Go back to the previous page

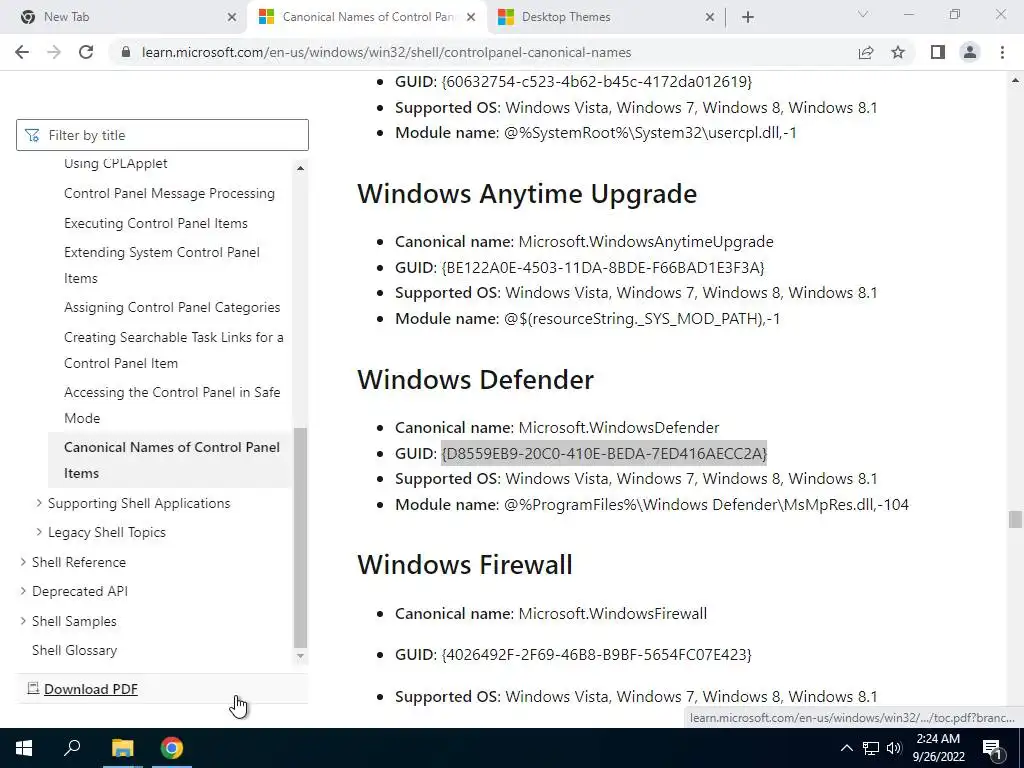point(22,52)
